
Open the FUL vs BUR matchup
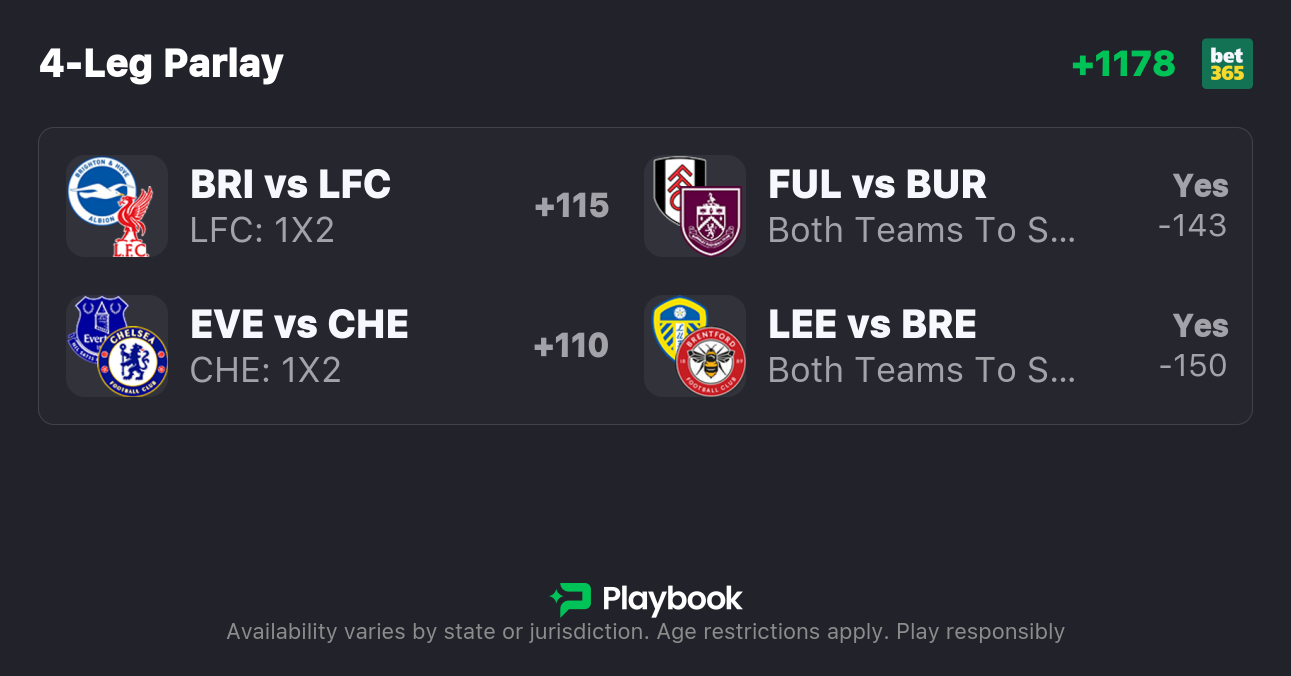877,185
